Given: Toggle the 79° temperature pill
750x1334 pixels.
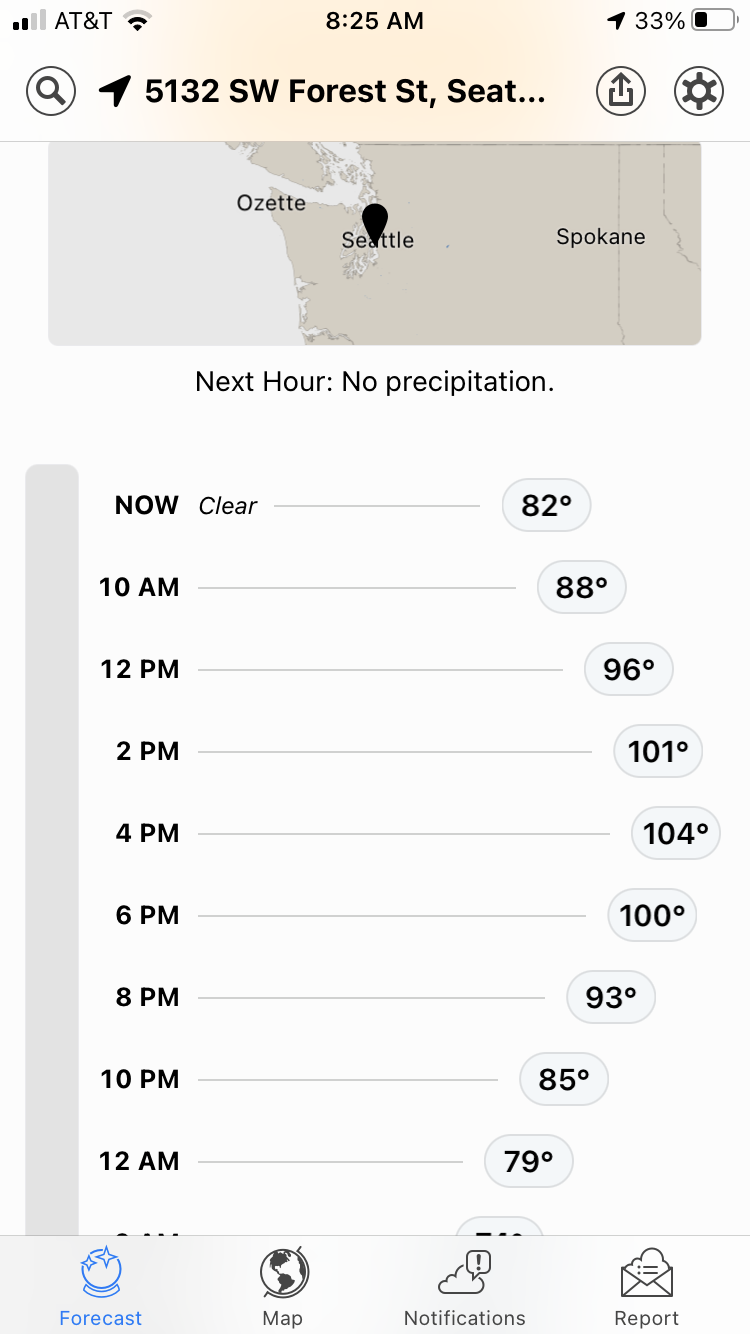Looking at the screenshot, I should coord(529,1161).
